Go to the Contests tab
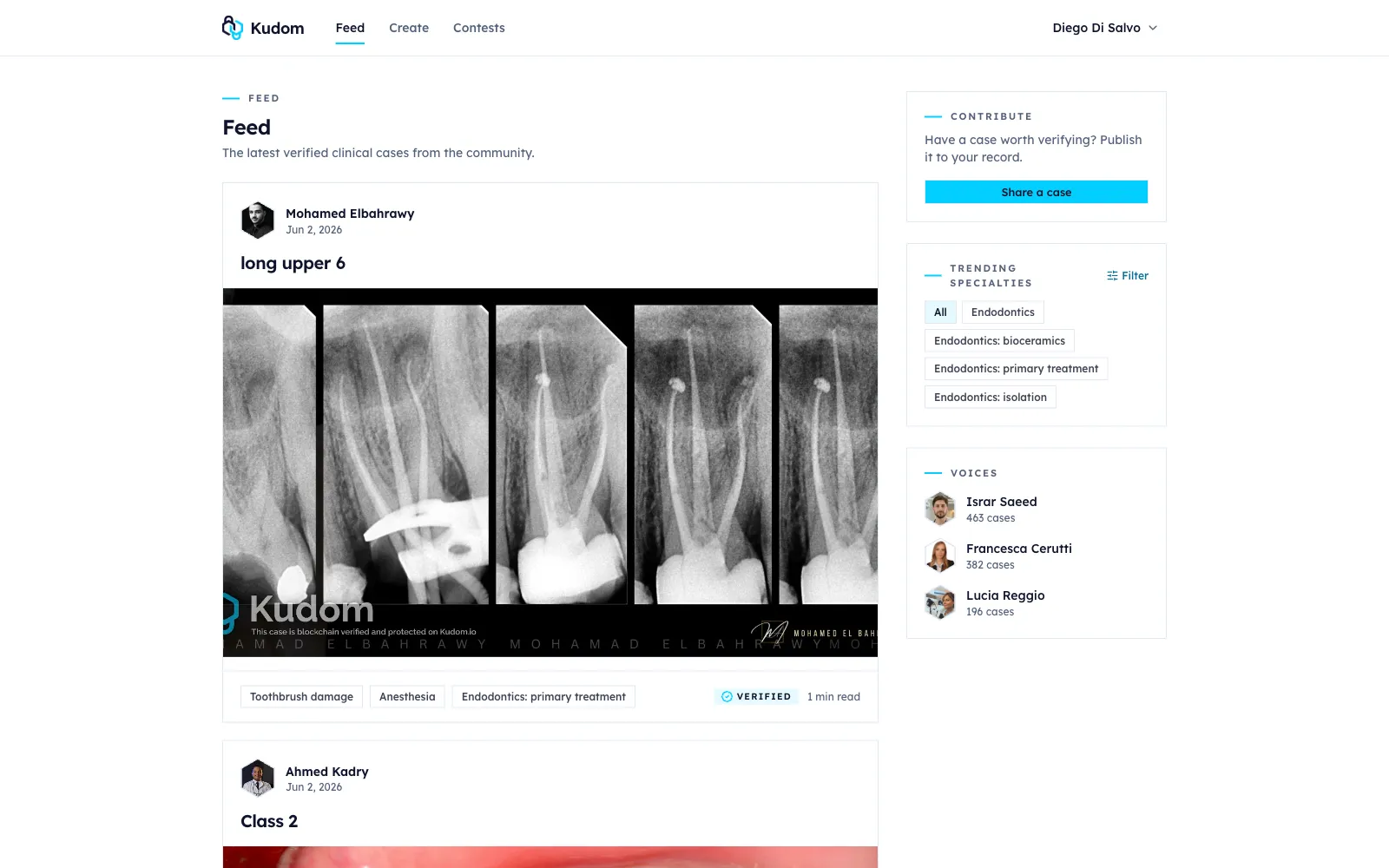Screen dimensions: 1389x868 coord(479,28)
